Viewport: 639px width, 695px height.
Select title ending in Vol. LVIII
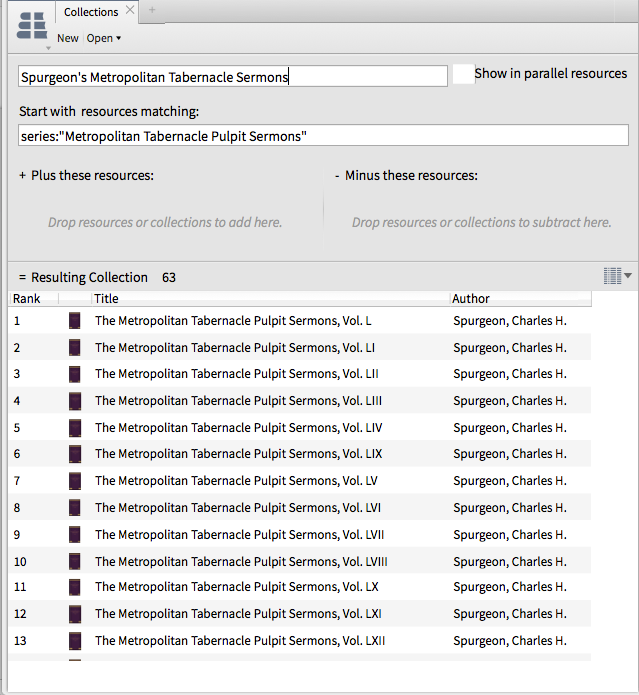click(x=241, y=562)
